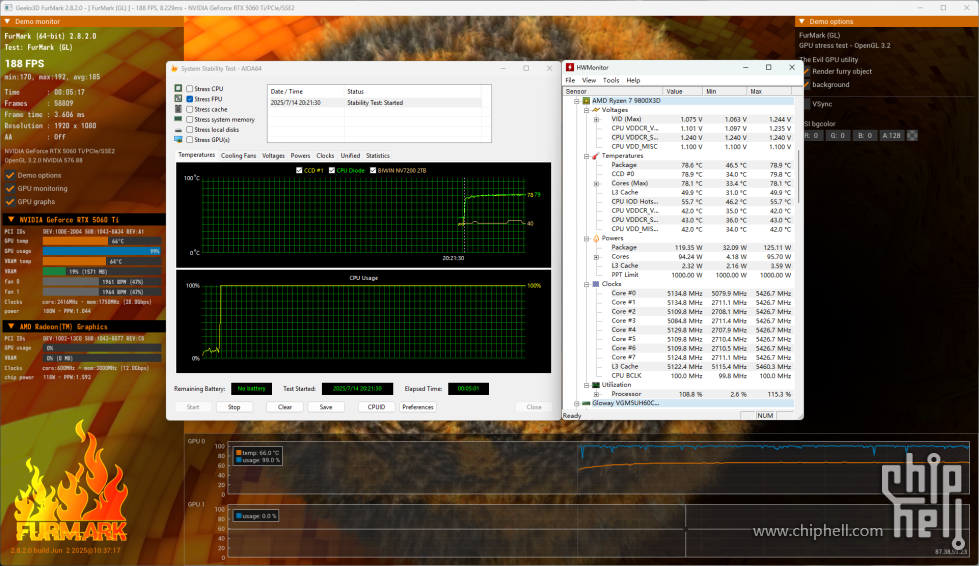Expand the Cores power node in HWMonitor

point(596,256)
